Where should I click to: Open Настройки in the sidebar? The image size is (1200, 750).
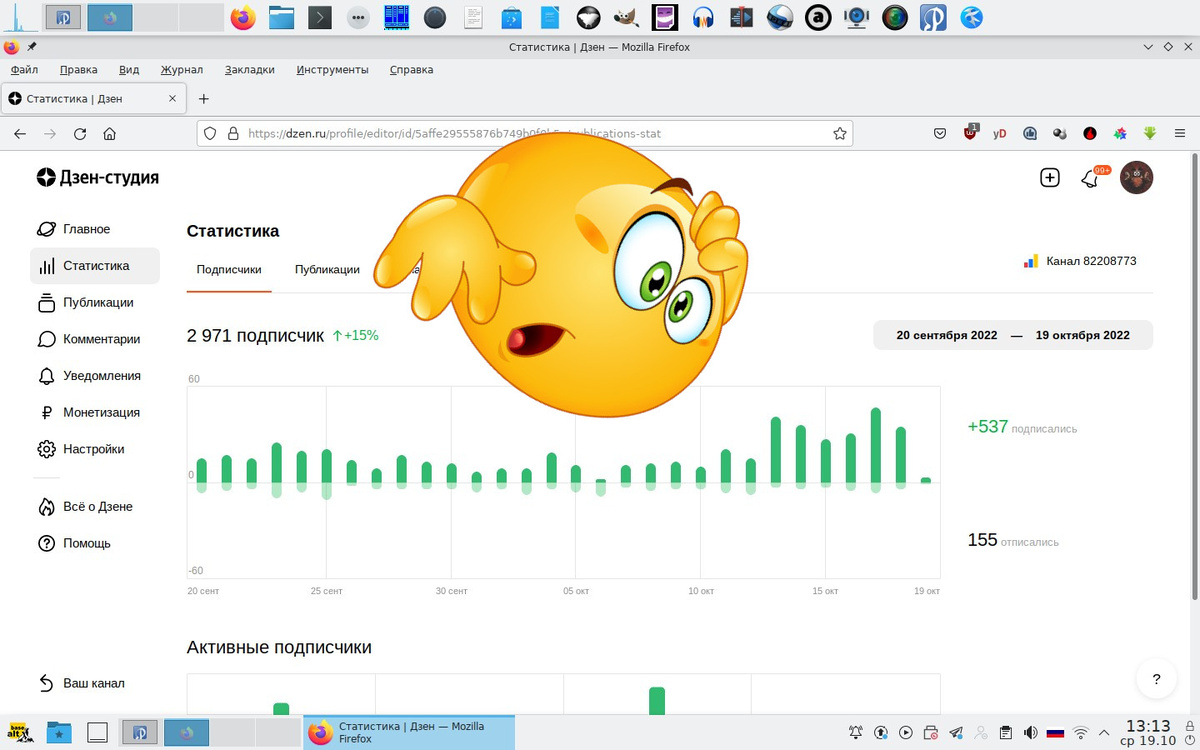(x=93, y=449)
